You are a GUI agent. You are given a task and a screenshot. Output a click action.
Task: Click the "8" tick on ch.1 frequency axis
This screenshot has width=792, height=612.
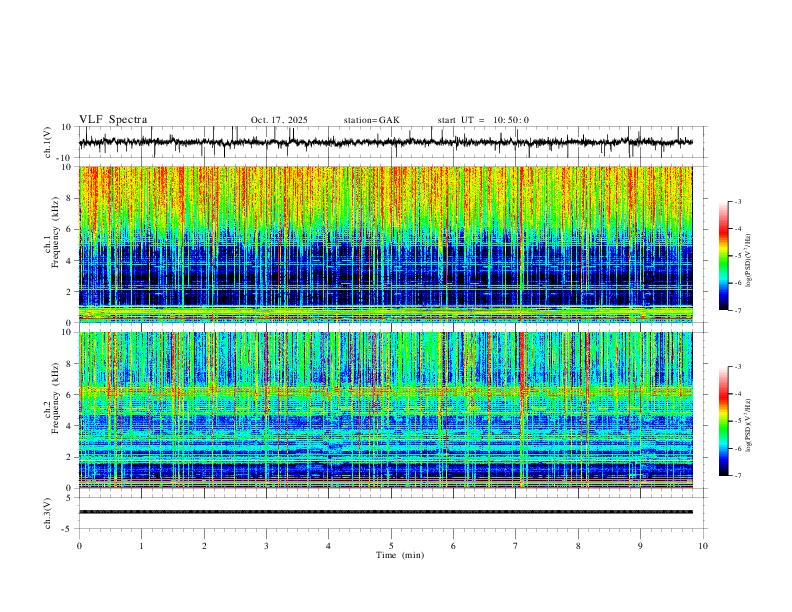click(70, 198)
